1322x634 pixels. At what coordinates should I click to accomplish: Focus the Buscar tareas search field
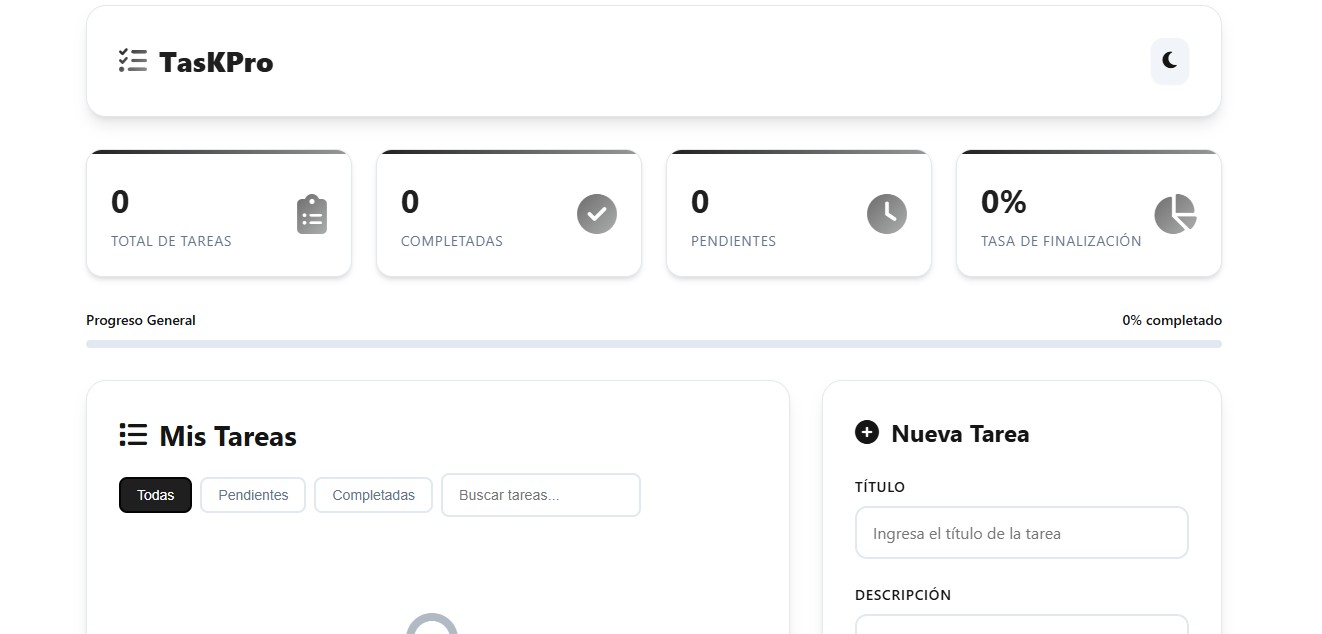tap(541, 495)
